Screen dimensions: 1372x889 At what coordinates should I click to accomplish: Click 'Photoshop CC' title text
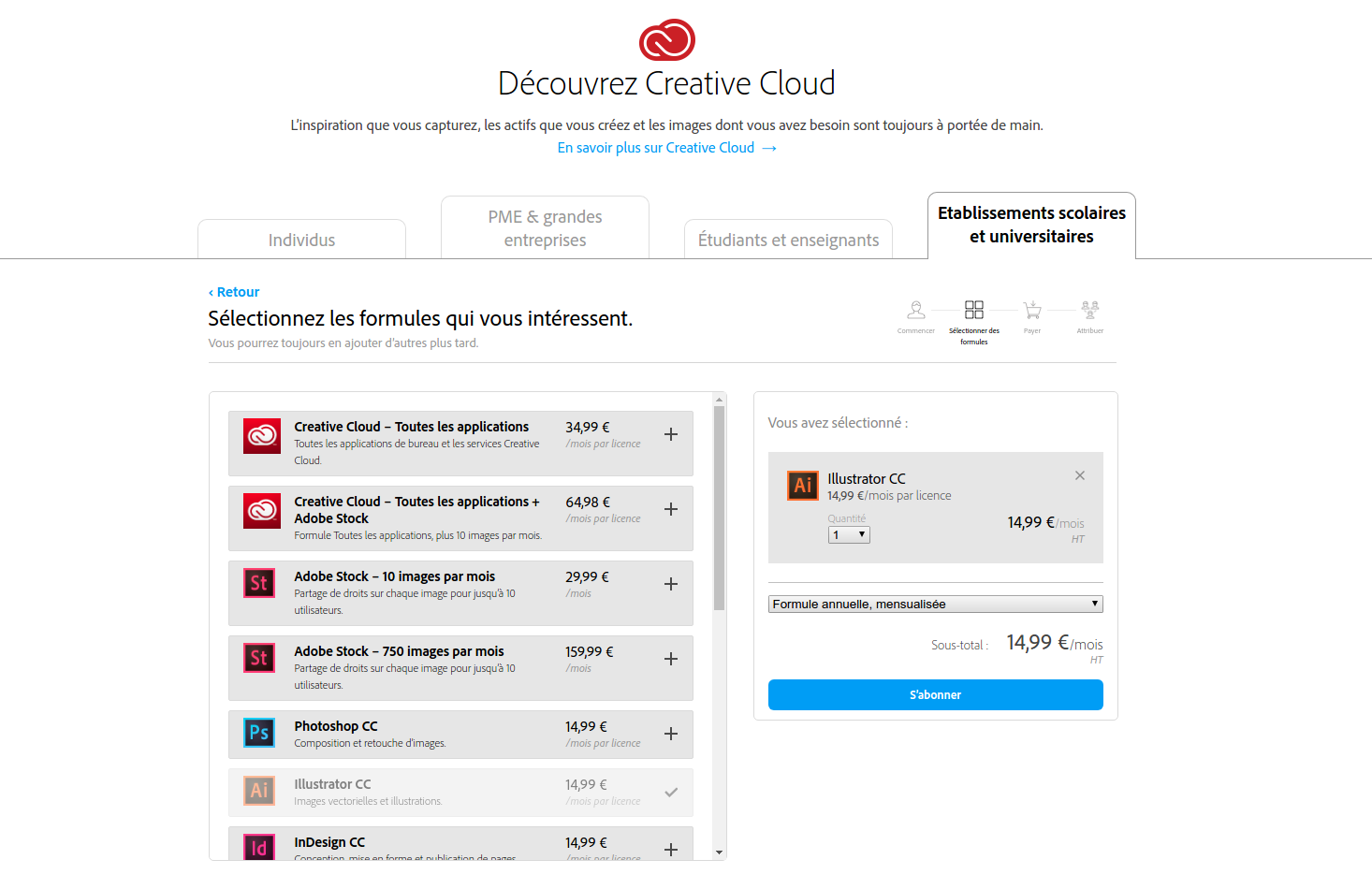[x=336, y=726]
